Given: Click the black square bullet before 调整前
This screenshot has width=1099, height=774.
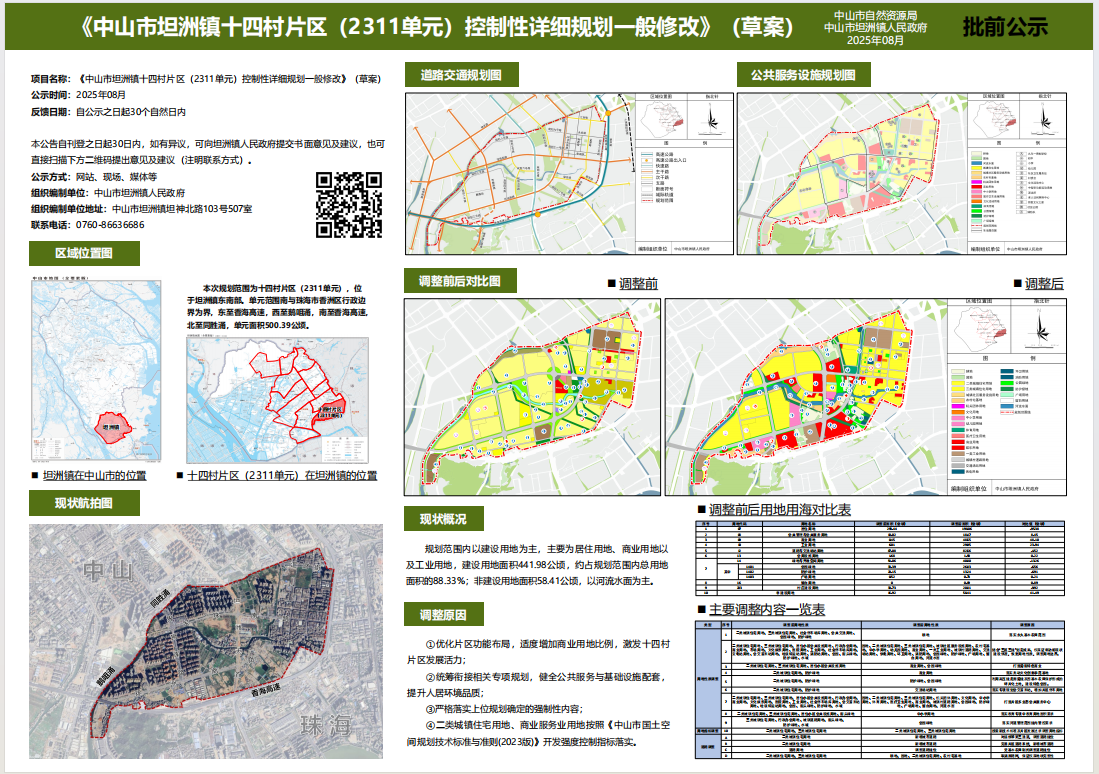Looking at the screenshot, I should point(611,285).
